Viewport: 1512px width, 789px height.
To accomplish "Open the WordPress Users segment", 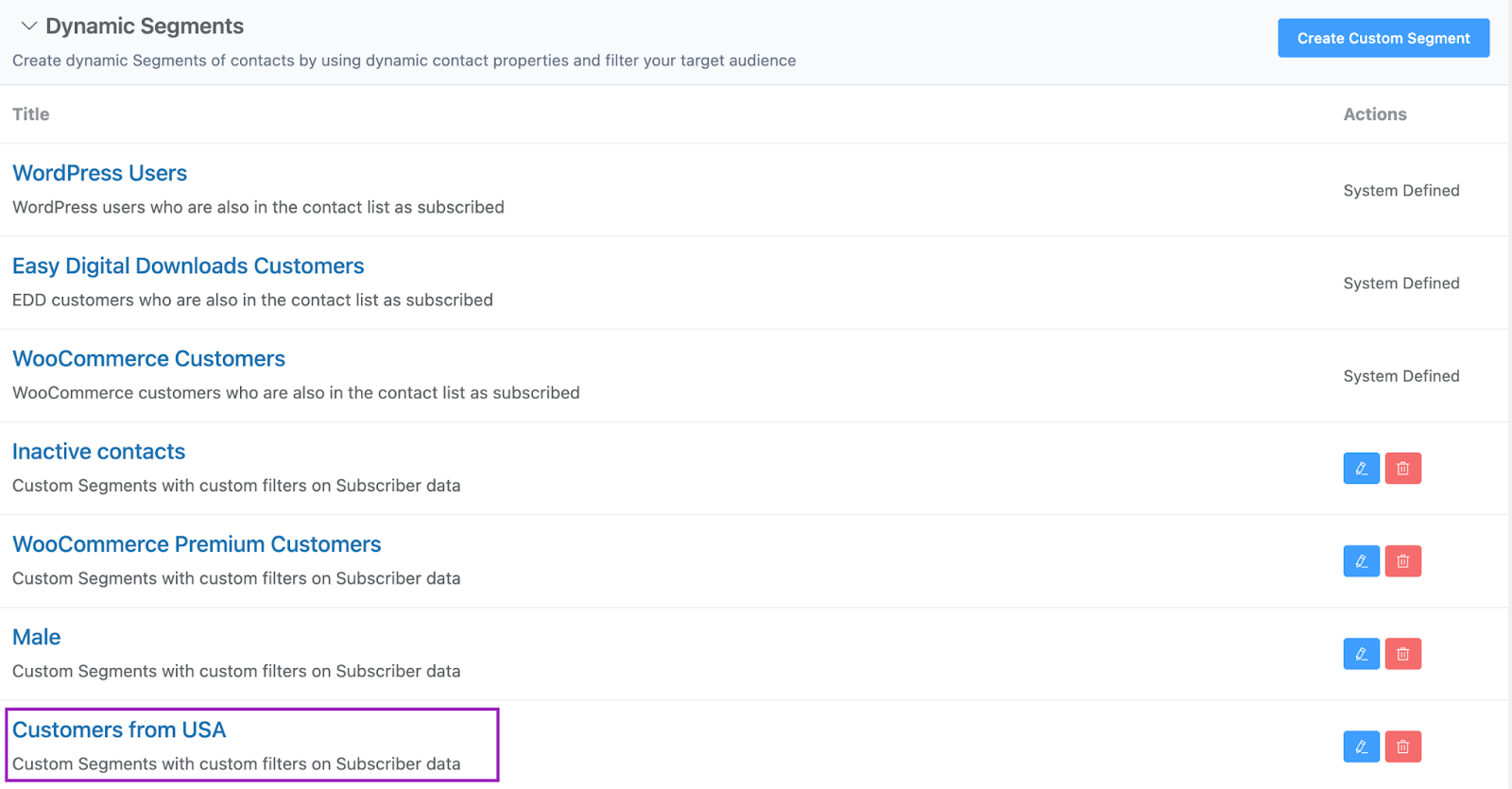I will (99, 174).
